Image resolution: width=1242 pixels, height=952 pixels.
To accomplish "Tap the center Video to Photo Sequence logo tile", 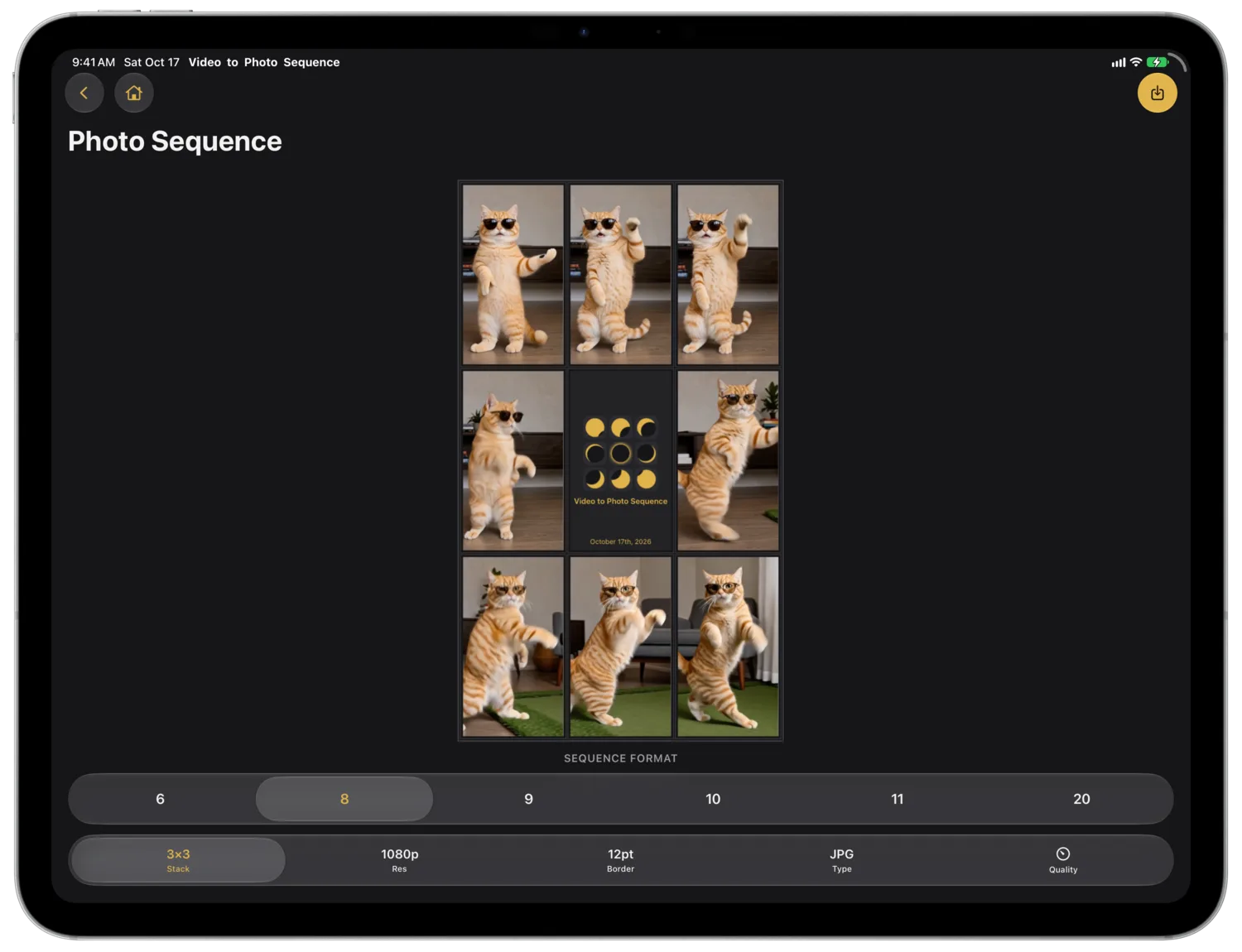I will pos(620,460).
